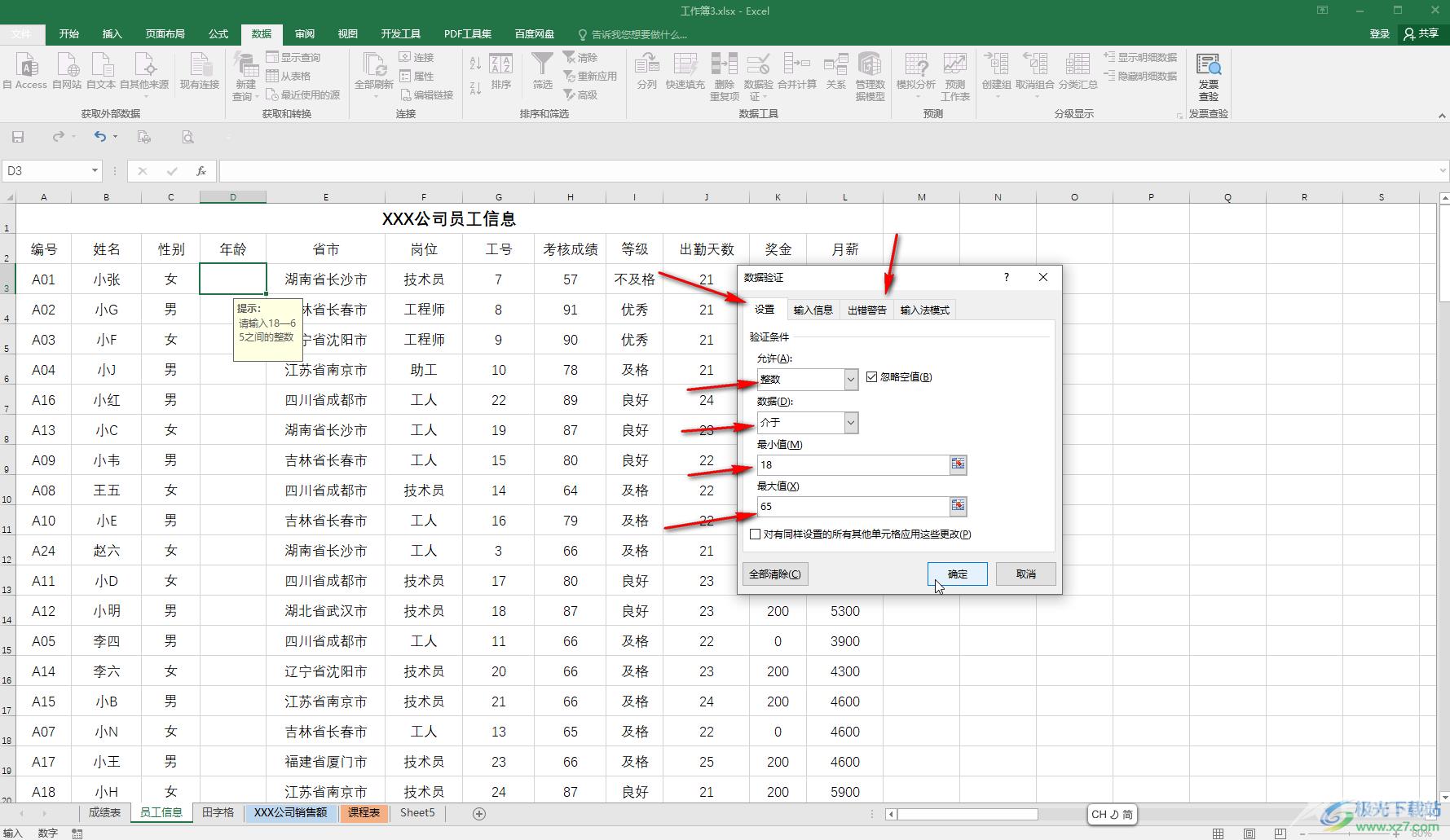
Task: Open the Insert (插入) ribbon tab
Action: pos(112,34)
